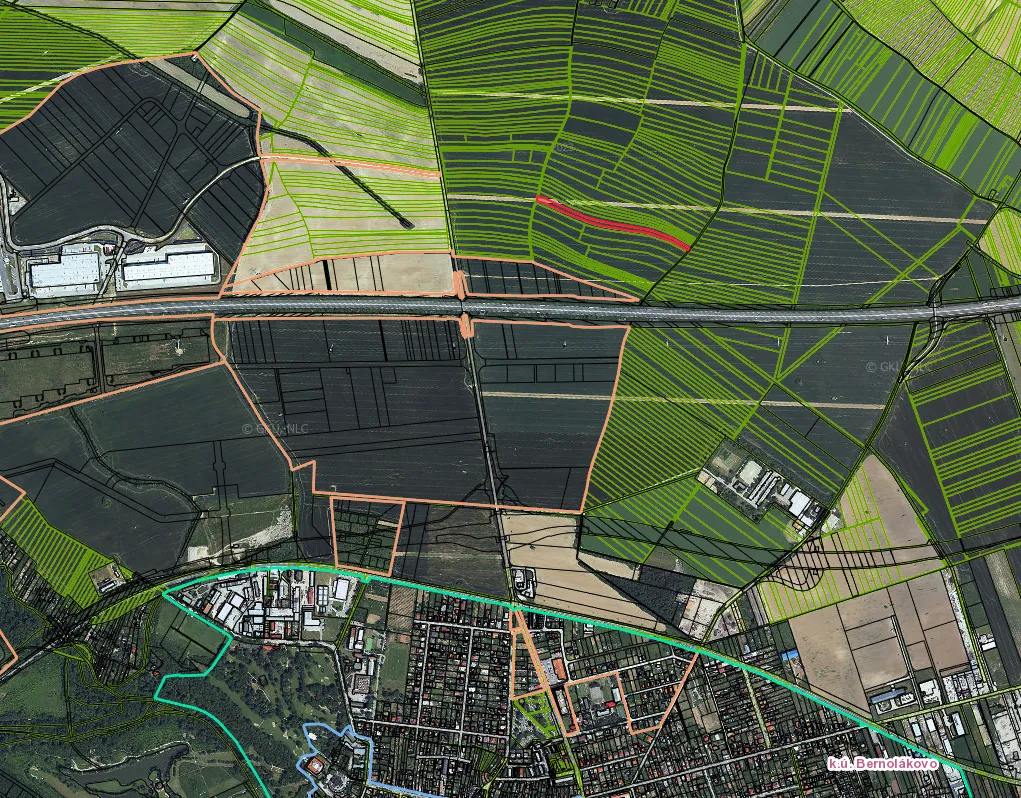The width and height of the screenshot is (1021, 798).
Task: Click the k.ú. Bernolákovo cadastral label
Action: pyautogui.click(x=883, y=763)
